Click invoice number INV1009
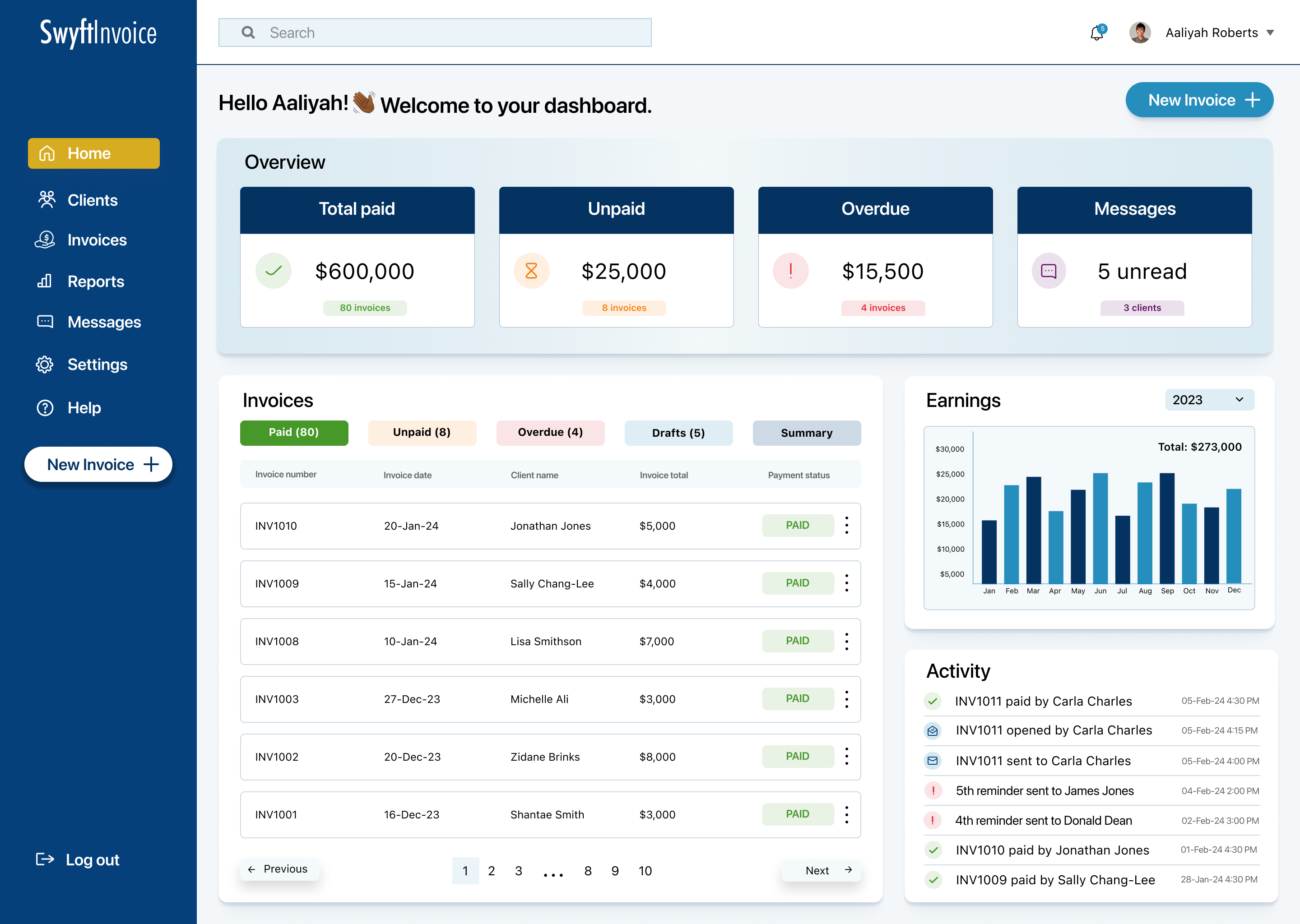This screenshot has height=924, width=1300. point(277,583)
